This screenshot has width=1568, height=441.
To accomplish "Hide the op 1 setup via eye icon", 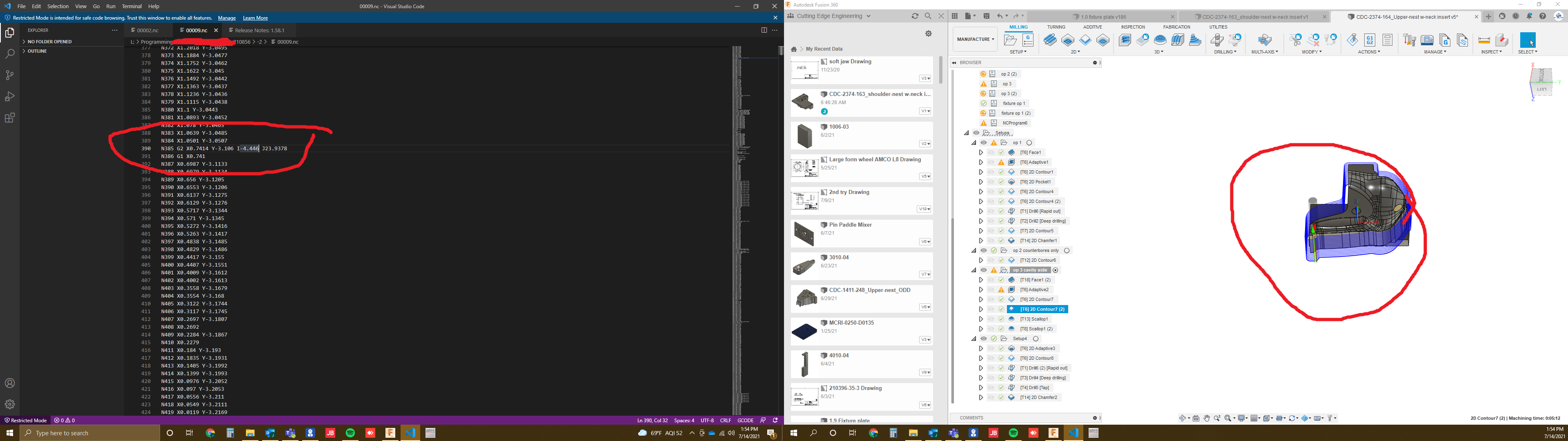I will tap(984, 143).
